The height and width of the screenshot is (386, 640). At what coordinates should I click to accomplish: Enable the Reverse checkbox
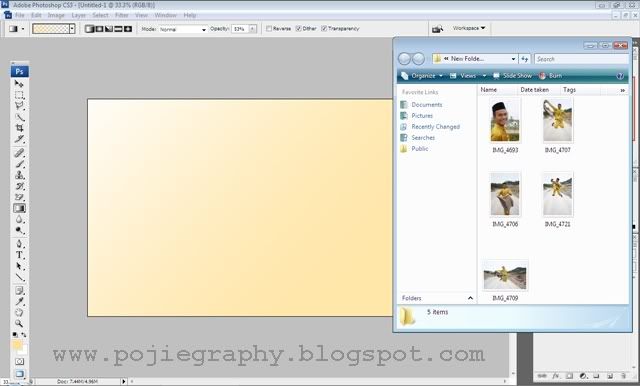(269, 29)
